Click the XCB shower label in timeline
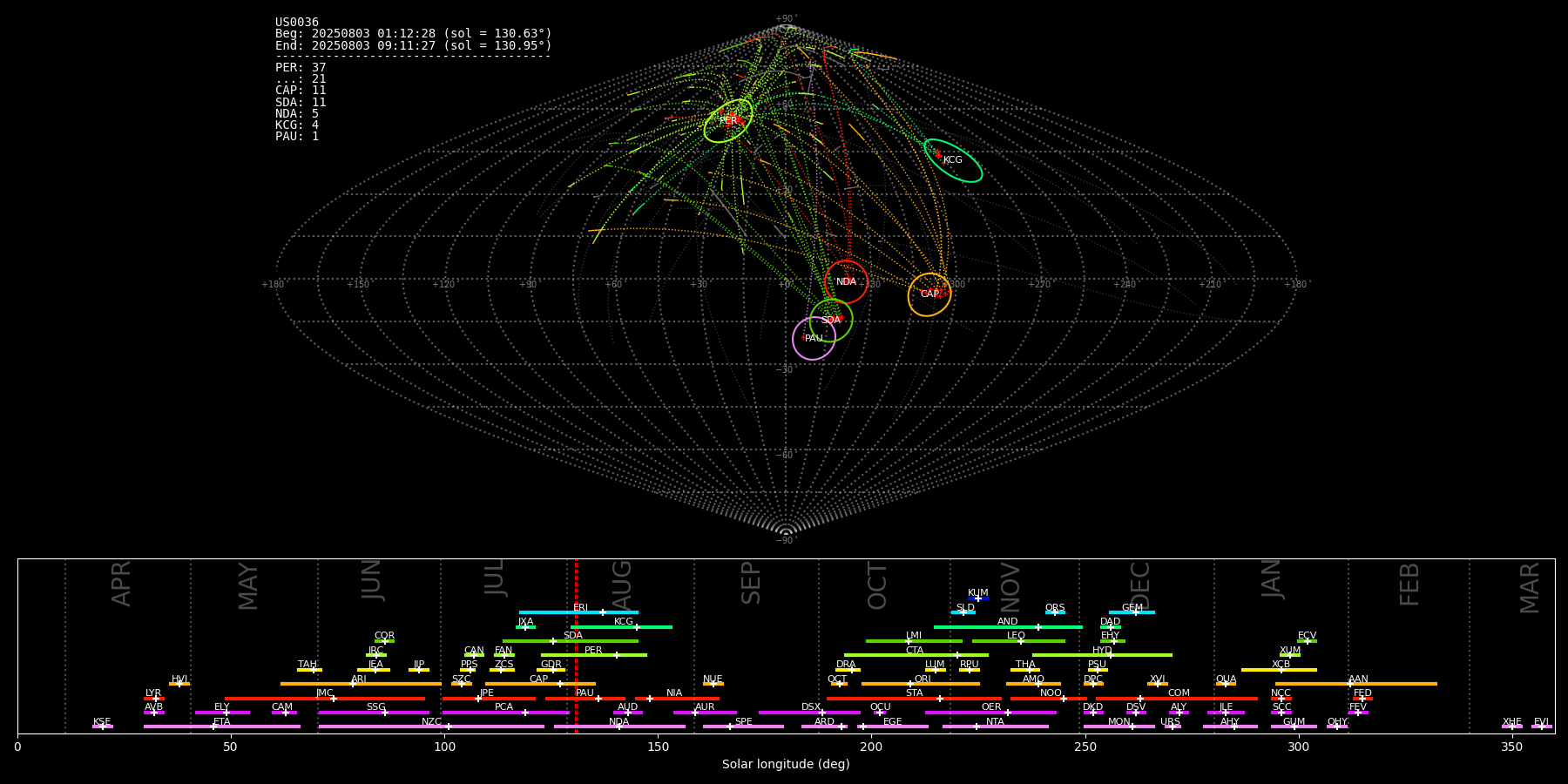Viewport: 1568px width, 784px height. pyautogui.click(x=1281, y=665)
